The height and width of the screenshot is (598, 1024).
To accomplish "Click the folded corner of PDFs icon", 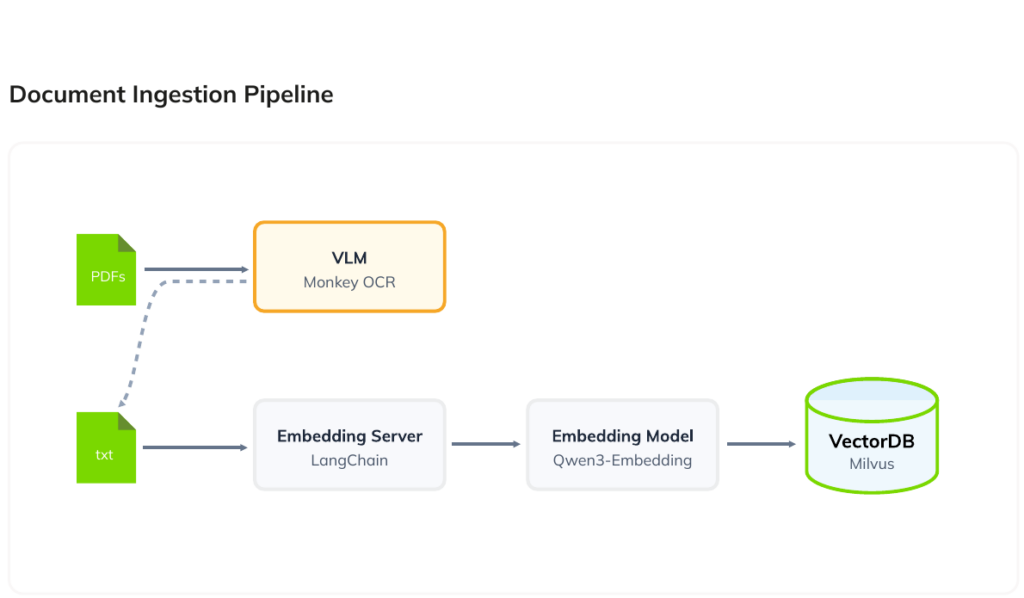I will point(127,243).
